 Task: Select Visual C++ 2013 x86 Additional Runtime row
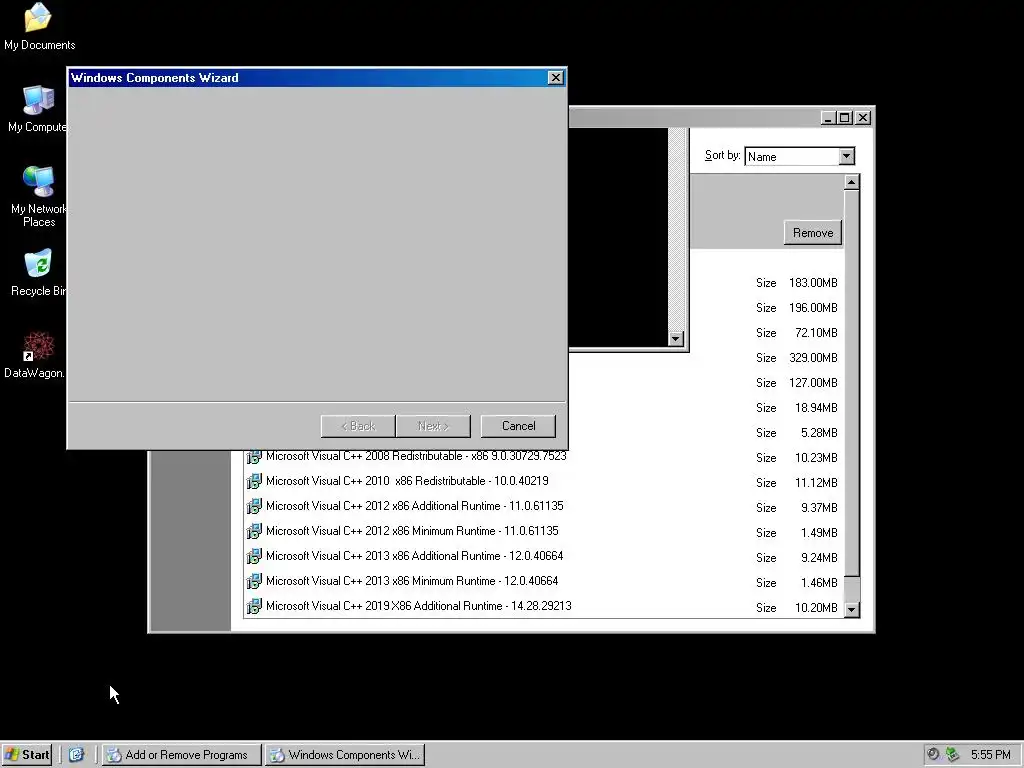tap(544, 556)
